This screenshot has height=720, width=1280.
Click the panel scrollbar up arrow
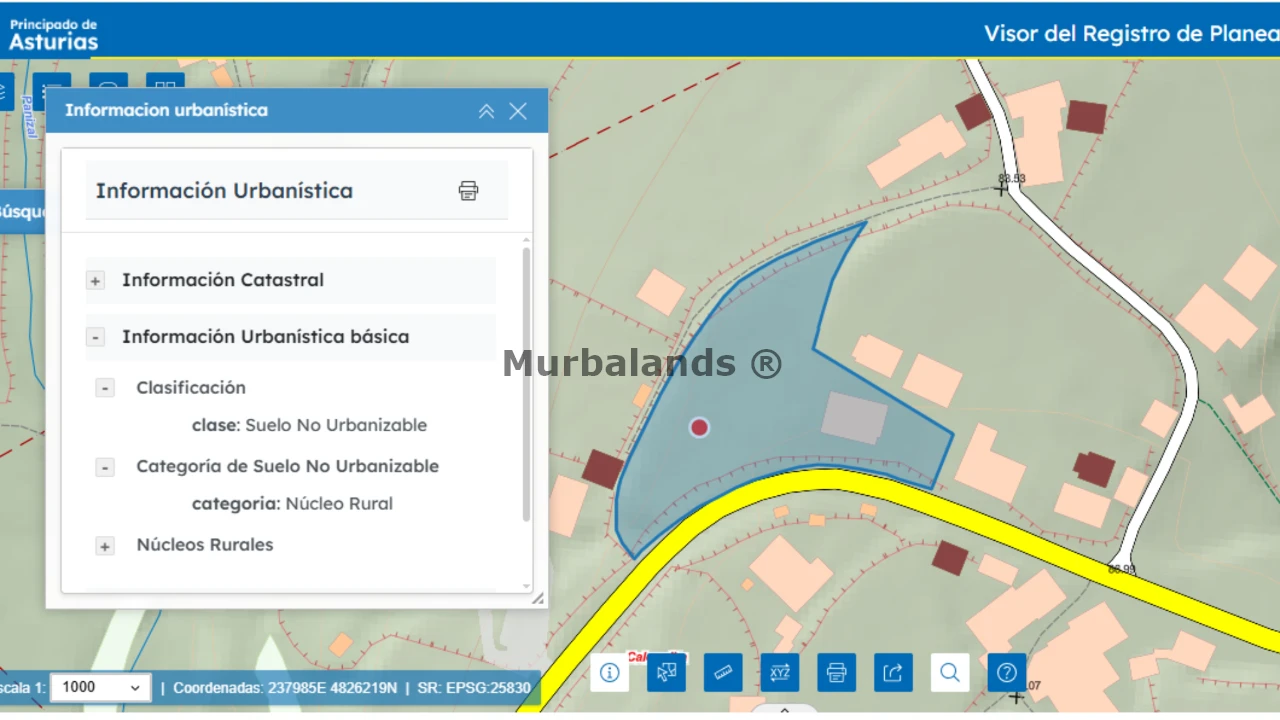527,240
